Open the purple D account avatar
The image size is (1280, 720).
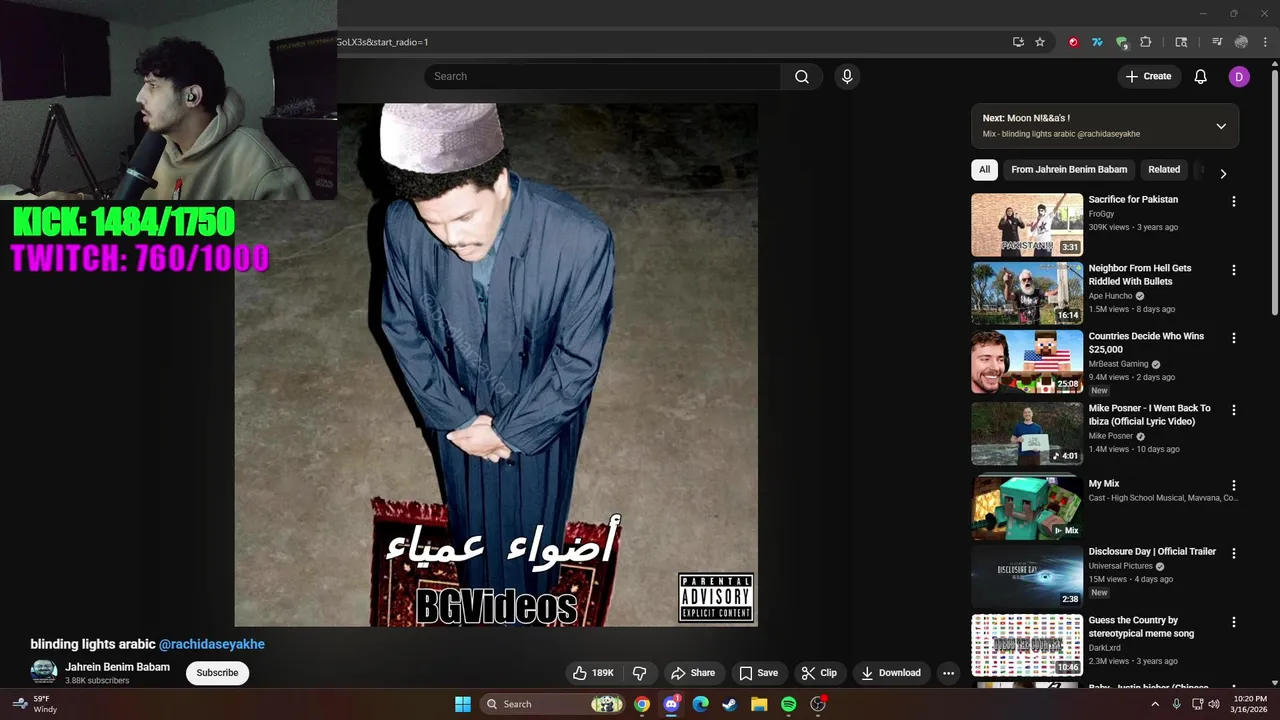tap(1239, 76)
